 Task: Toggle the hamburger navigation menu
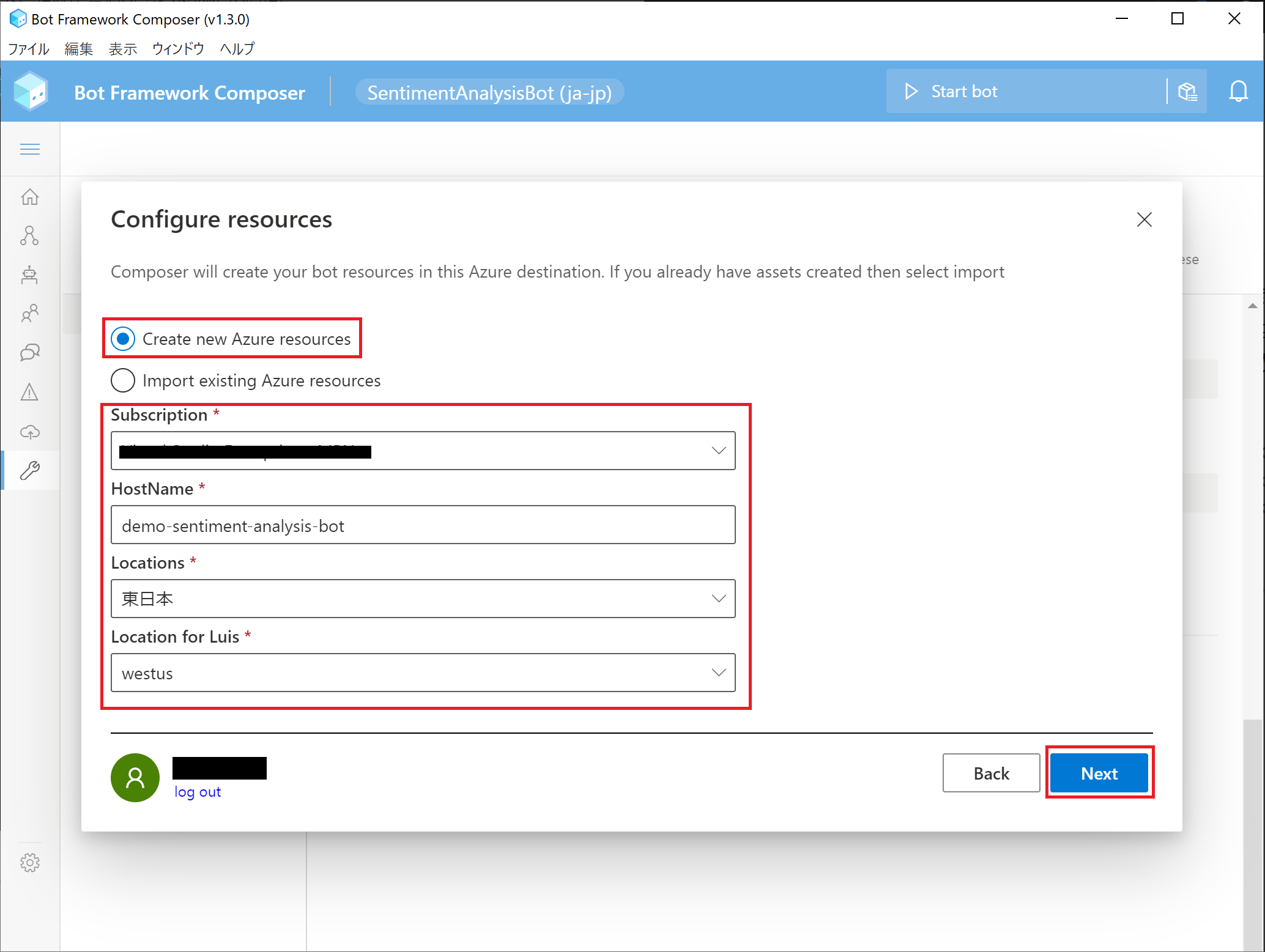[29, 149]
